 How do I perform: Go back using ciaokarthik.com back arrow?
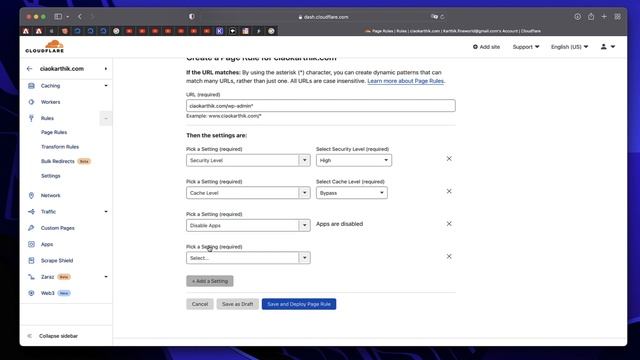29,69
